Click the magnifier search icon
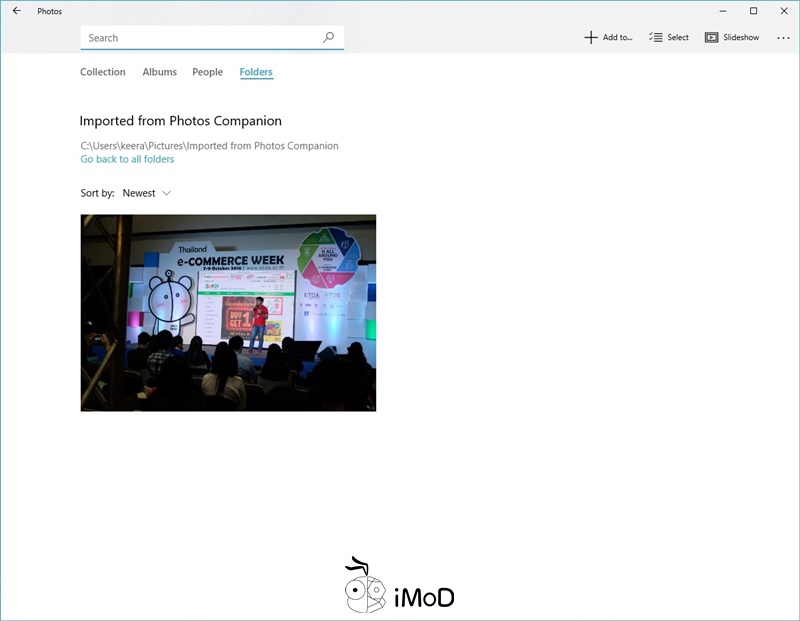Image resolution: width=800 pixels, height=621 pixels. [x=328, y=38]
